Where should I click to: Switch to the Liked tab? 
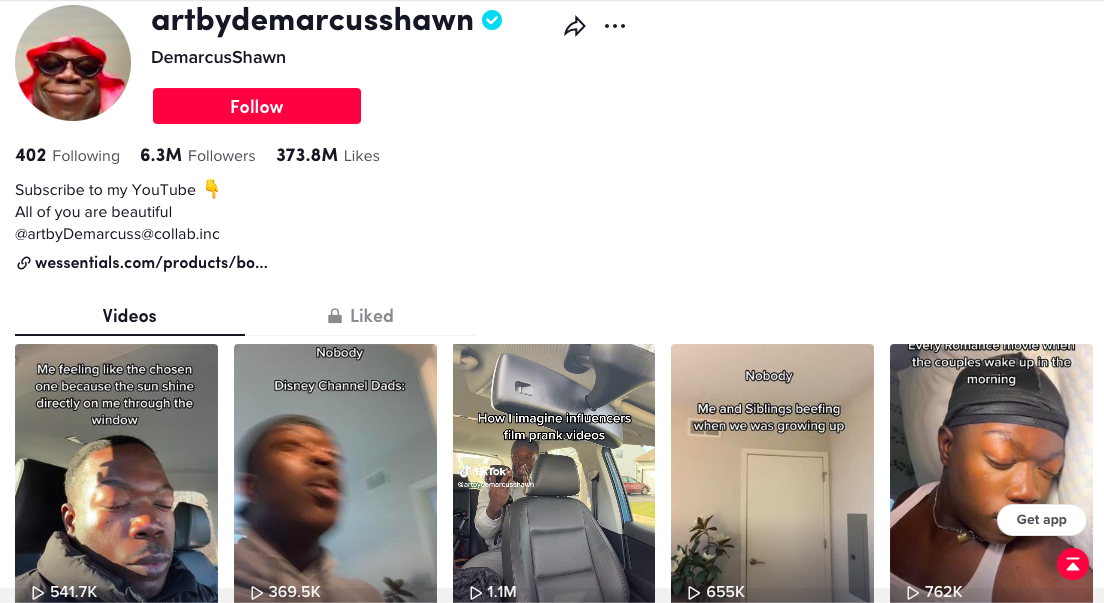click(x=360, y=316)
